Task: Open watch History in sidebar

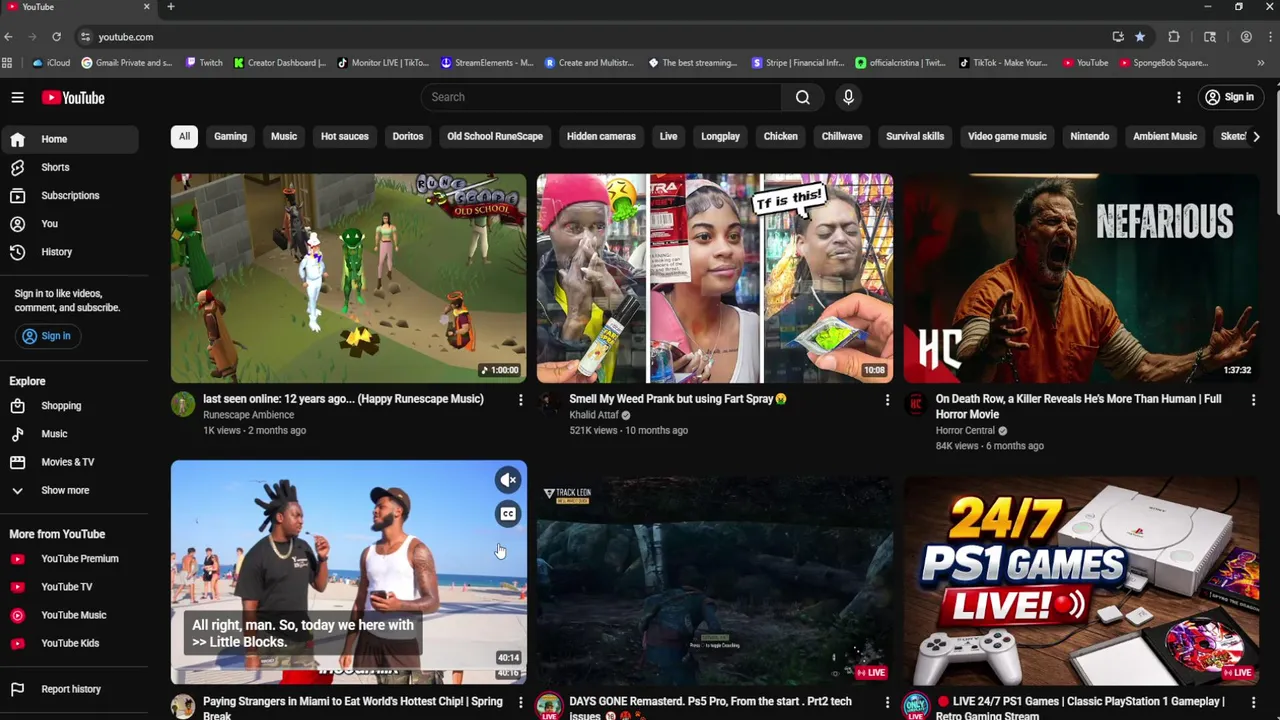Action: [69, 252]
